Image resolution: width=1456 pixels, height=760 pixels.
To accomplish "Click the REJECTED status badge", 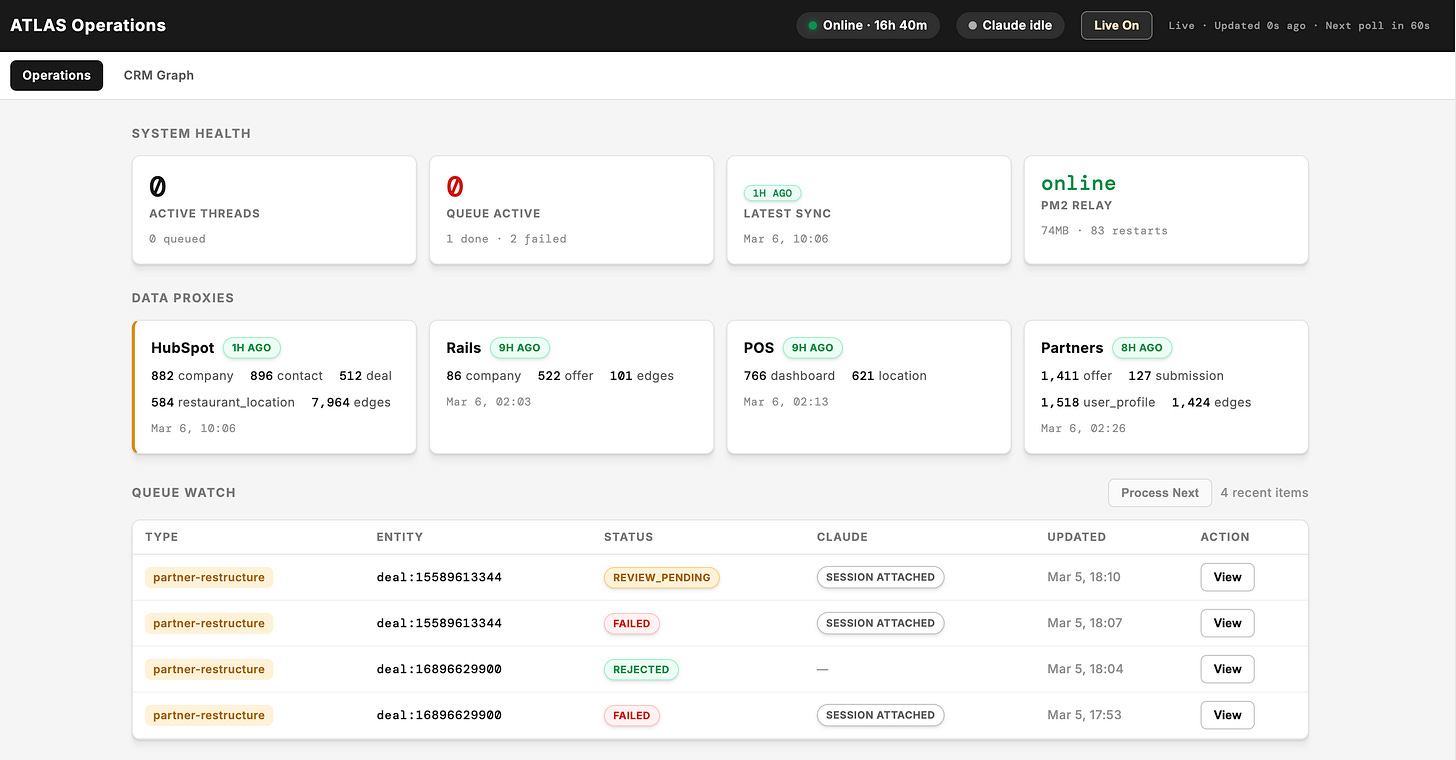I will (x=641, y=669).
